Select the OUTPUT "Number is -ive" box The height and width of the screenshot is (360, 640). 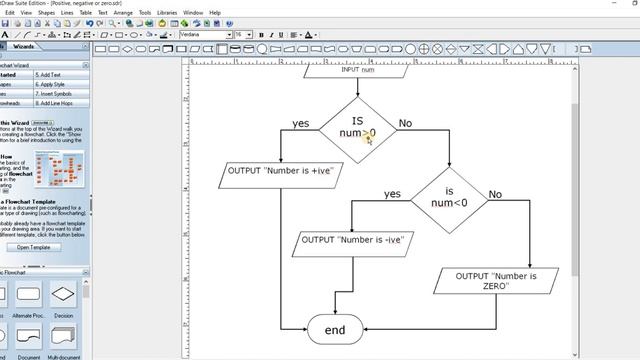coord(353,244)
